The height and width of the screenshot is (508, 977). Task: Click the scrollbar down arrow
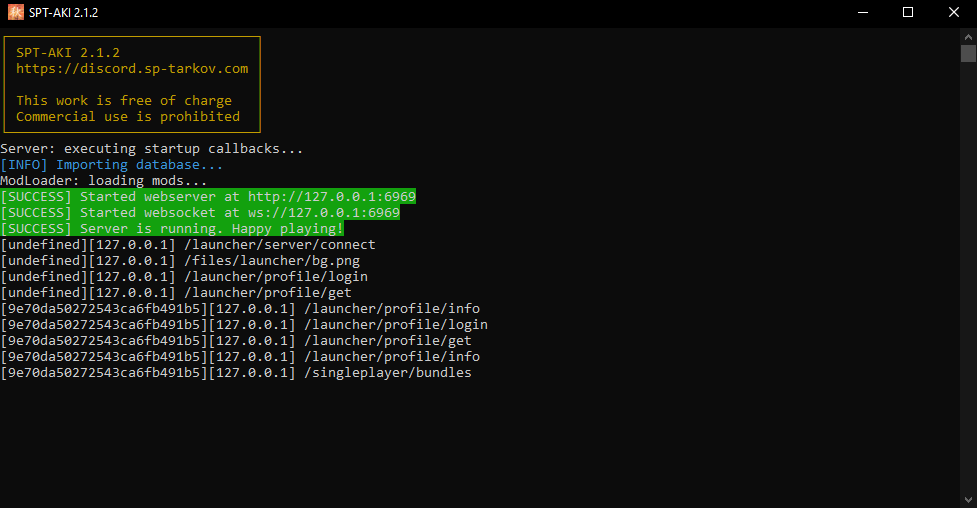tap(968, 500)
